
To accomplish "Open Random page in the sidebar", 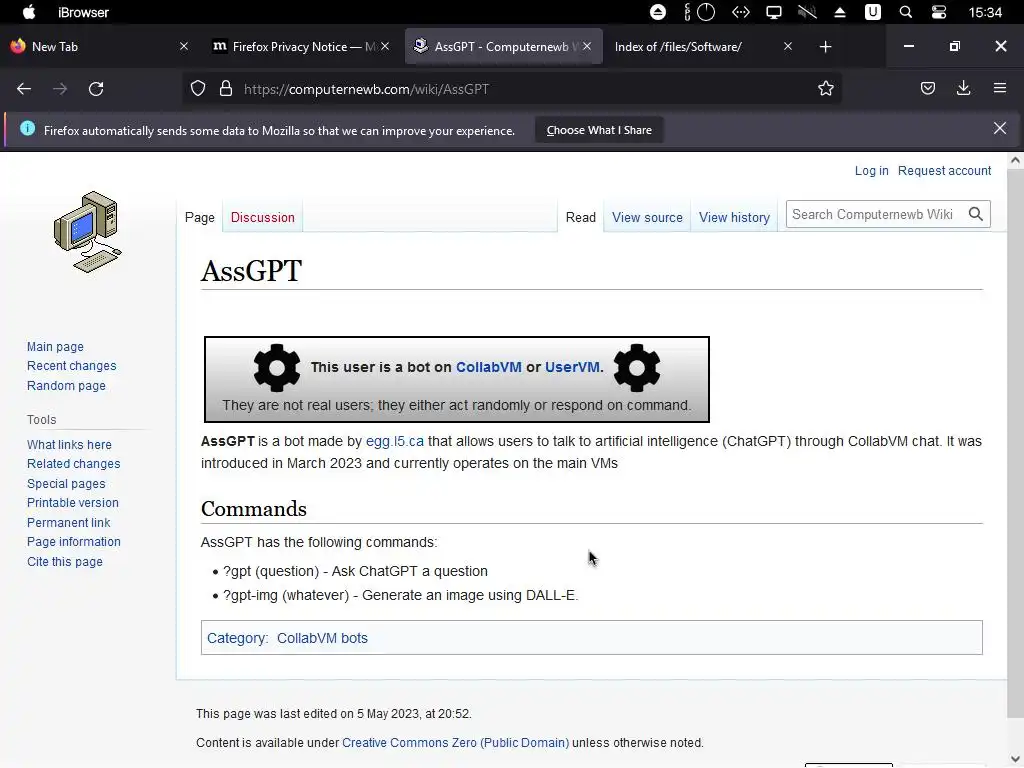I will [x=66, y=385].
